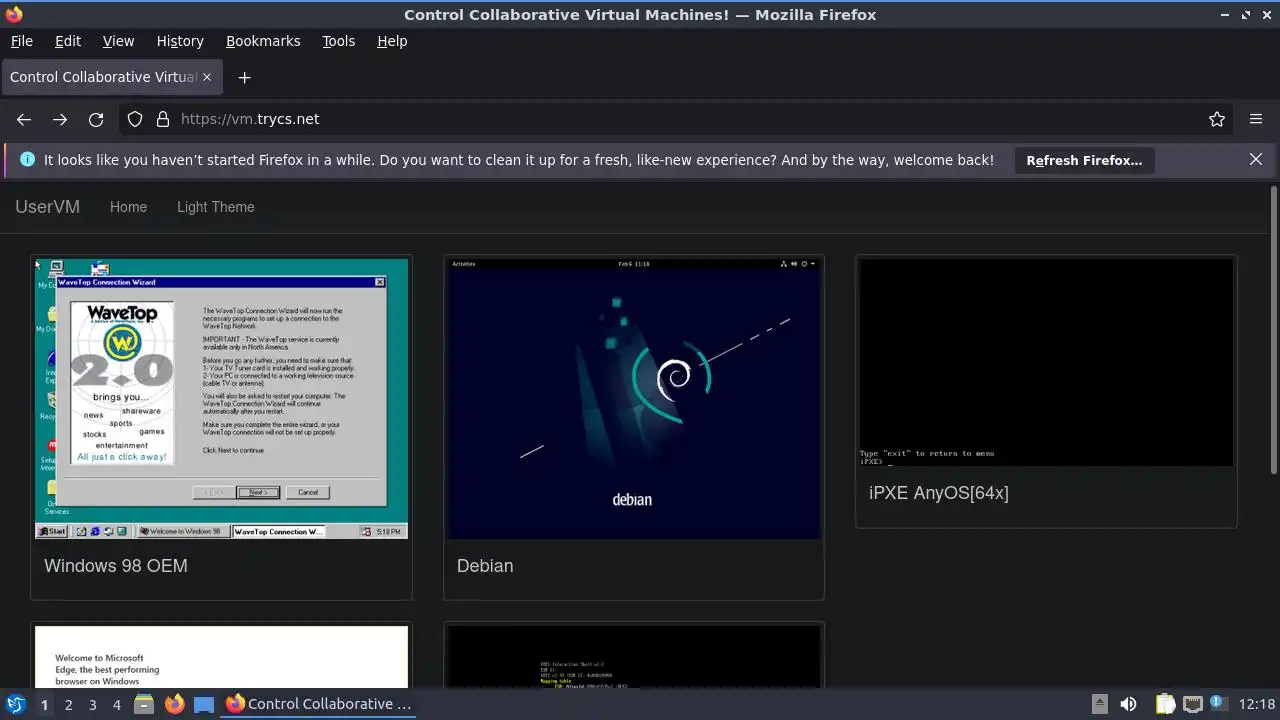
Task: Bookmark this page with the star
Action: (1217, 119)
